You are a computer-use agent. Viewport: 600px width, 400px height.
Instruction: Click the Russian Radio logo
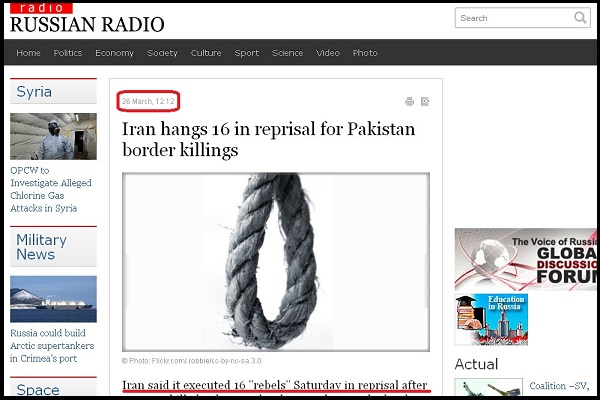pyautogui.click(x=87, y=19)
